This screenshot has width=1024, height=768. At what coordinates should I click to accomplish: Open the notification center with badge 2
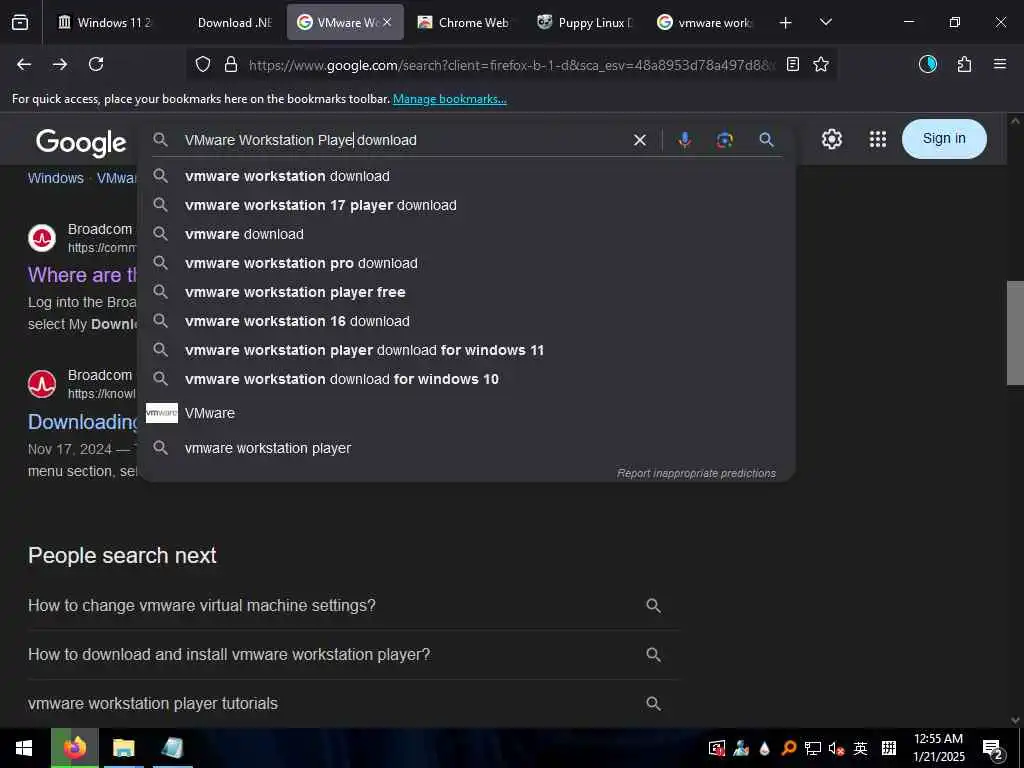(993, 749)
